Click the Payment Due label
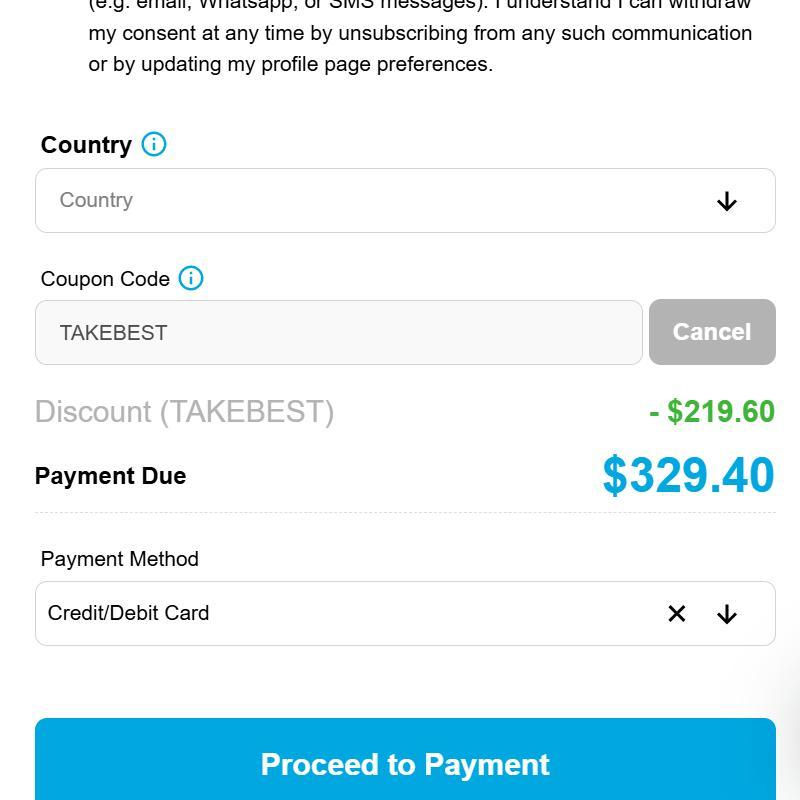800x800 pixels. pyautogui.click(x=110, y=476)
